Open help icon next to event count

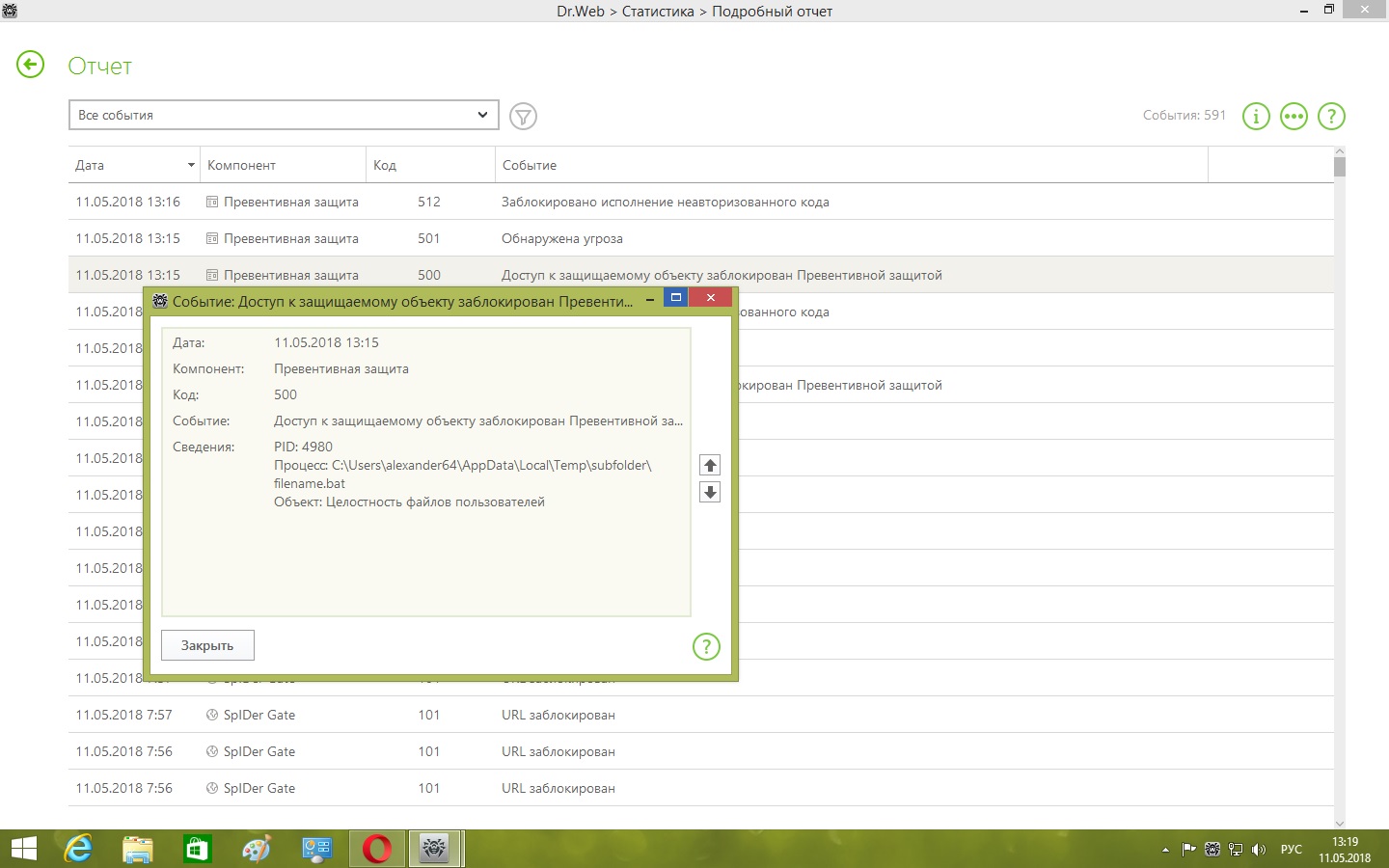(x=1331, y=117)
